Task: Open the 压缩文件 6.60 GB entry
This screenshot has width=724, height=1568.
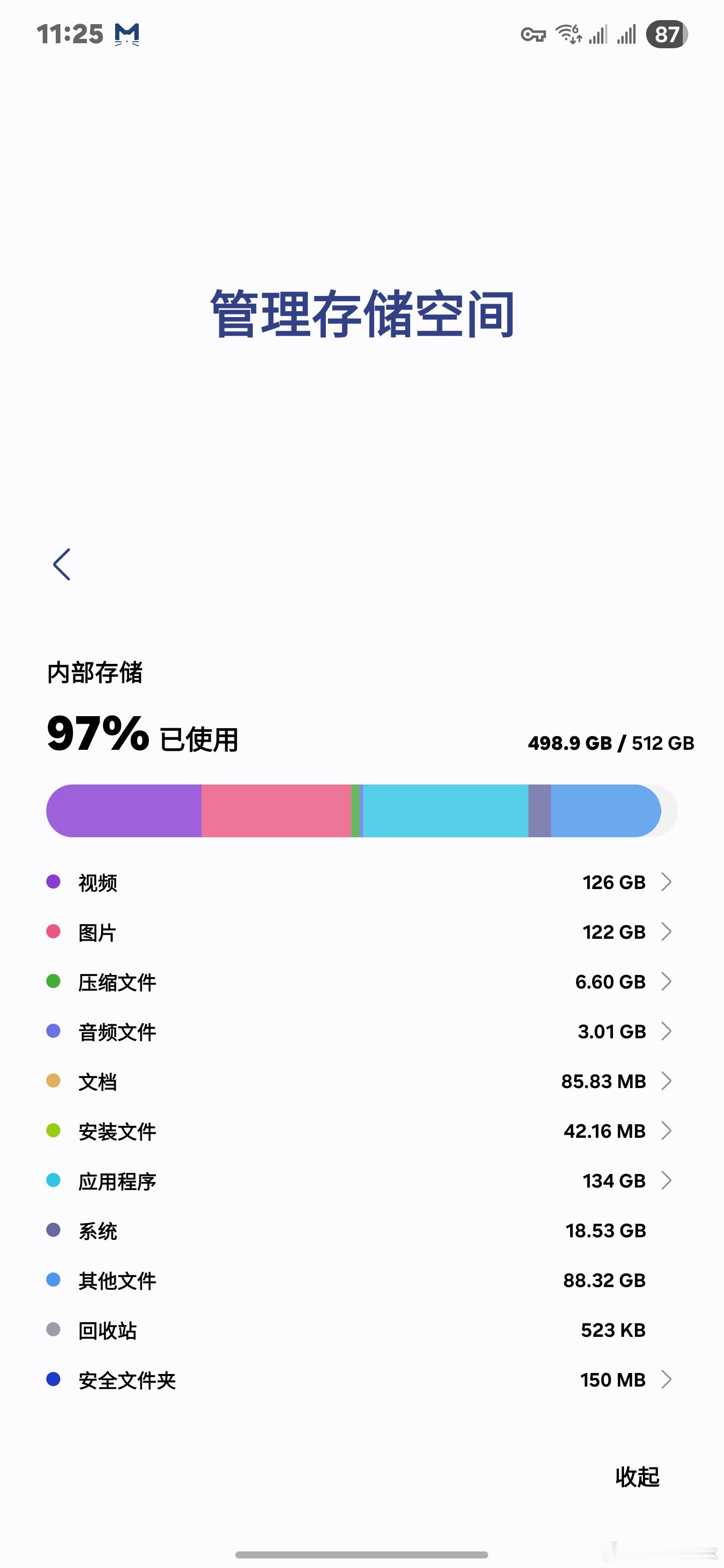Action: [x=361, y=982]
